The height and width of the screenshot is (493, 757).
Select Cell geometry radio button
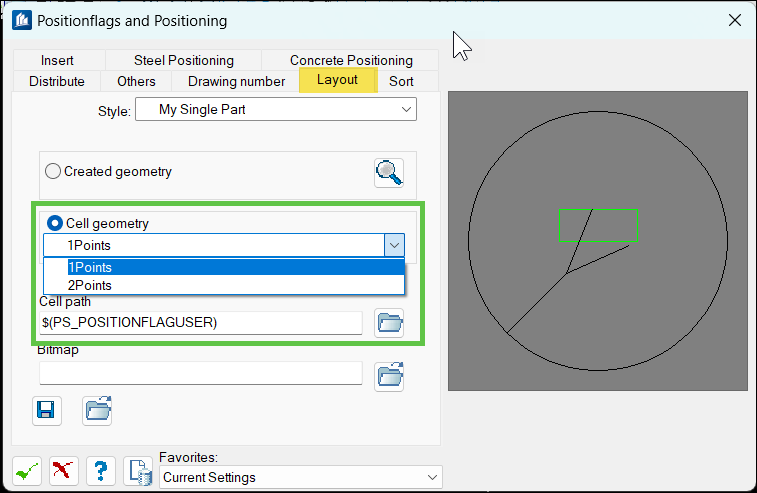[55, 223]
